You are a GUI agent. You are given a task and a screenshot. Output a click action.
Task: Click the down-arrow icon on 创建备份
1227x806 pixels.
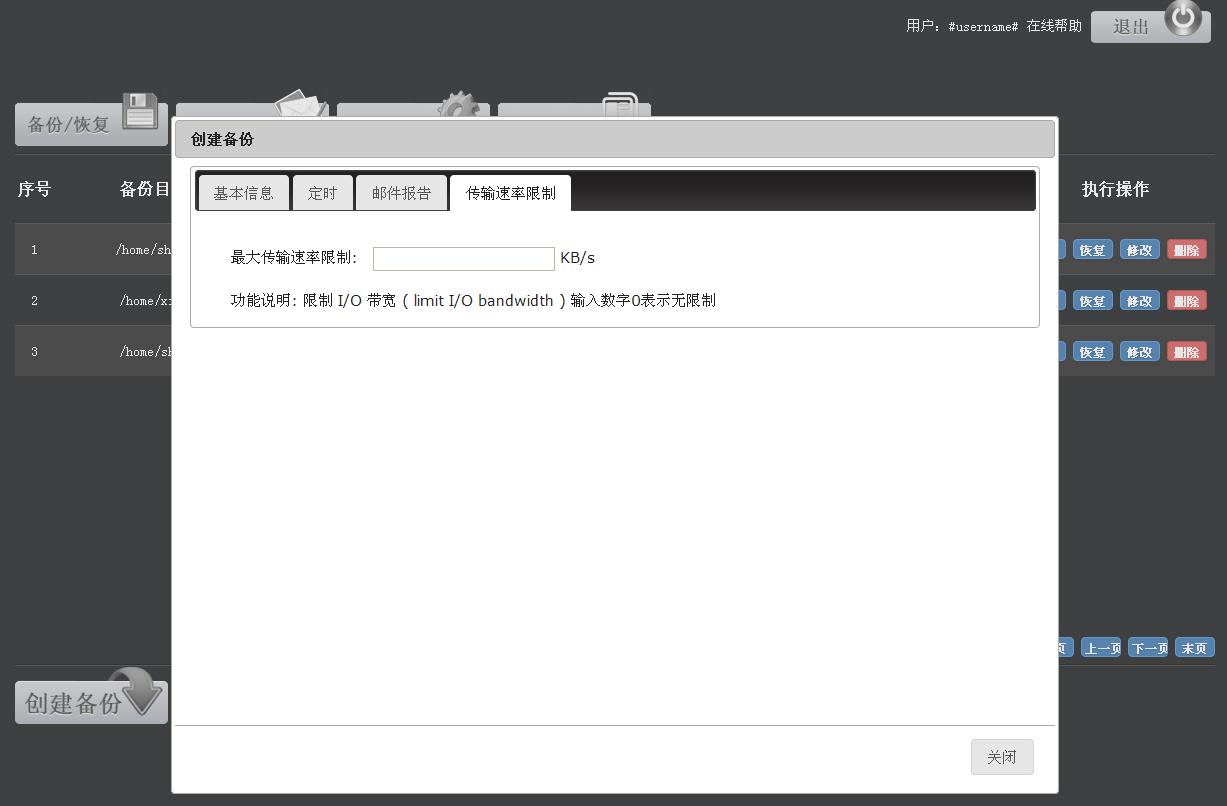(136, 692)
